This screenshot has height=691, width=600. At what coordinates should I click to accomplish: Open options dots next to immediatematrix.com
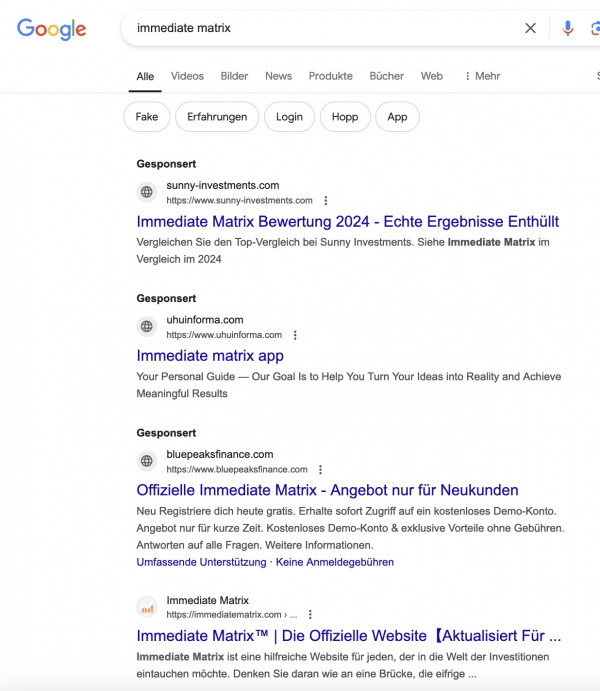(x=310, y=614)
